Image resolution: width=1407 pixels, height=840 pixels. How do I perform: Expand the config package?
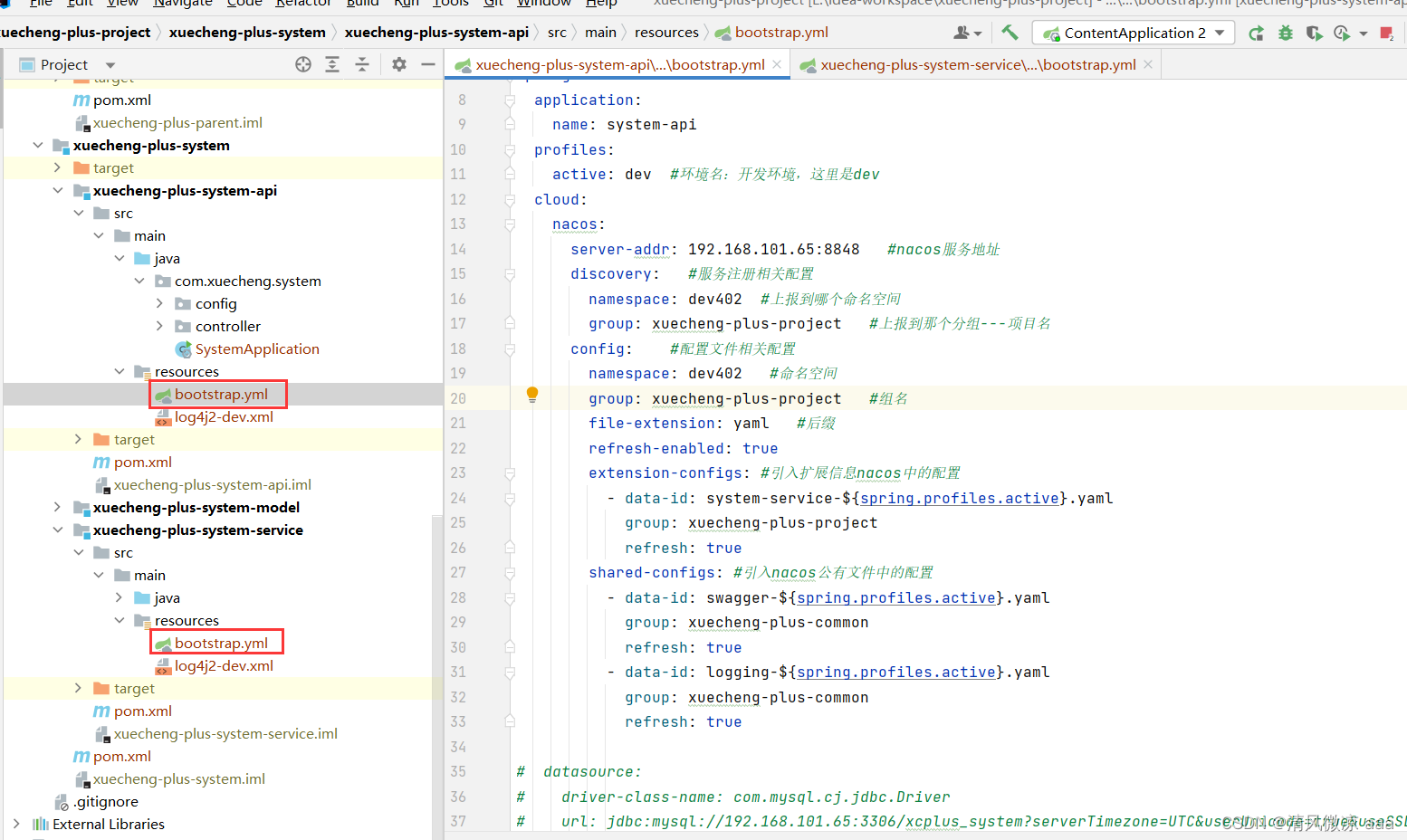[x=160, y=304]
